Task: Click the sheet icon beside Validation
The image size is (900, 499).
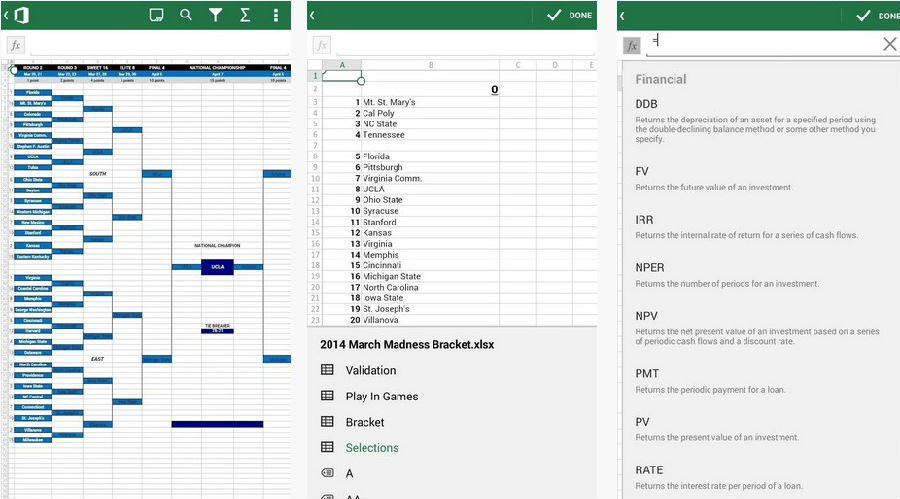Action: tap(327, 370)
